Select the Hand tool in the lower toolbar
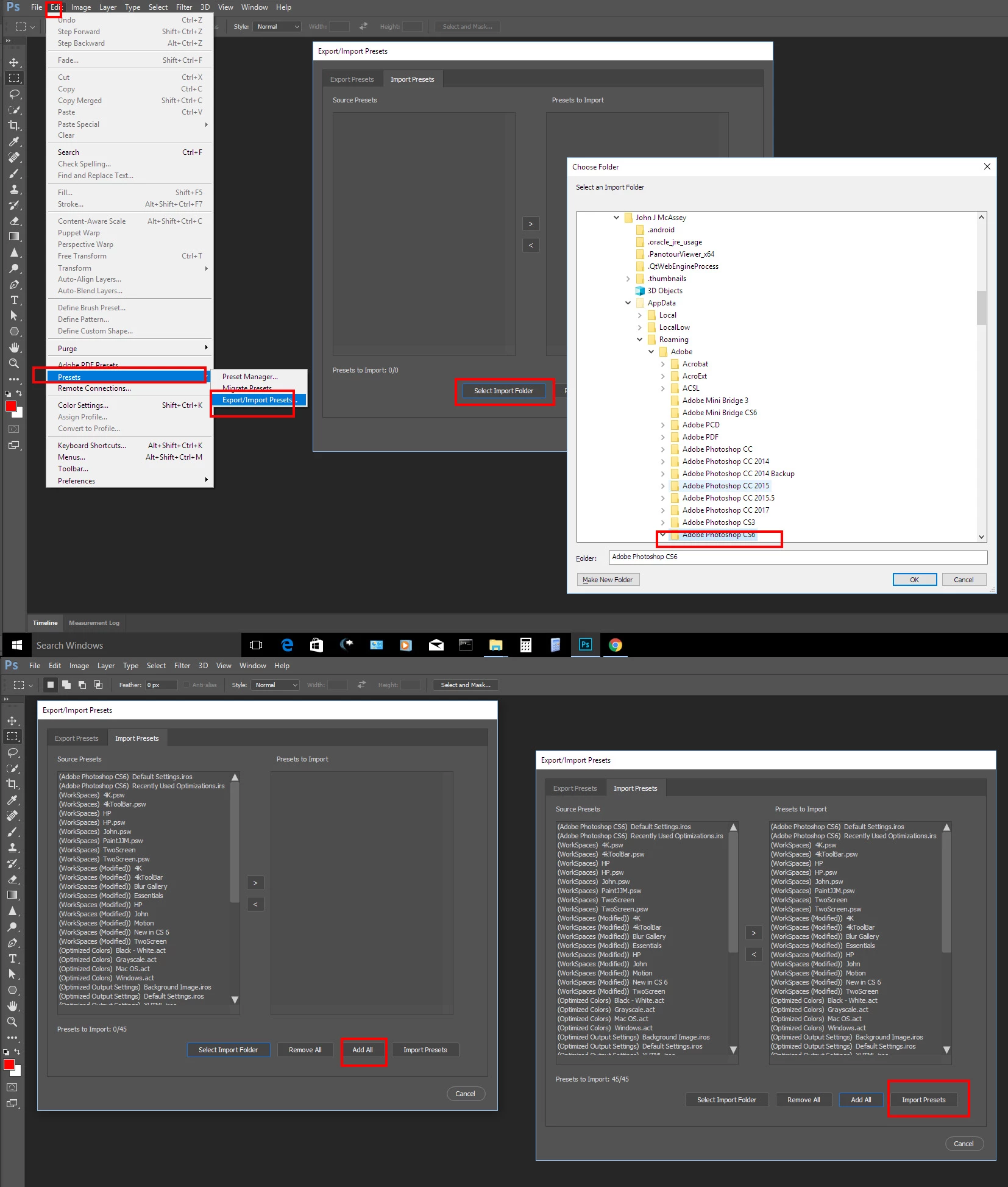Image resolution: width=1008 pixels, height=1187 pixels. tap(12, 1006)
